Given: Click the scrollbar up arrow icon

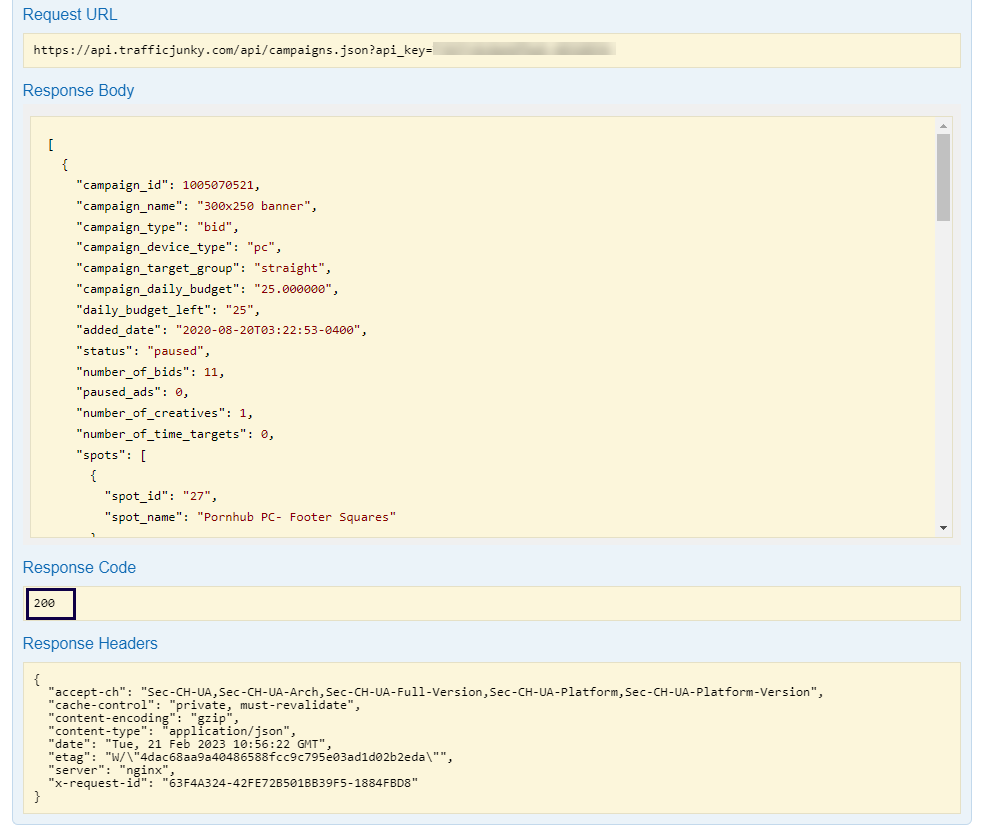Looking at the screenshot, I should [x=941, y=125].
